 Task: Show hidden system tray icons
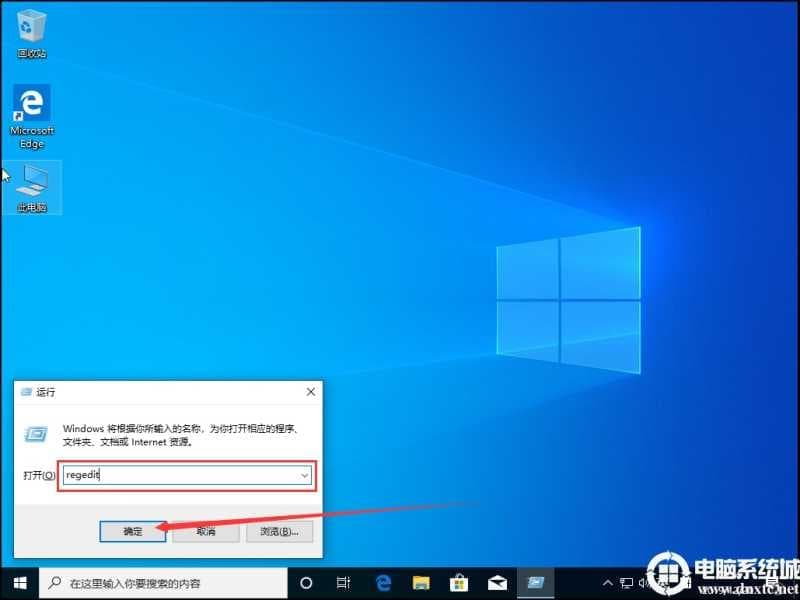pyautogui.click(x=607, y=583)
